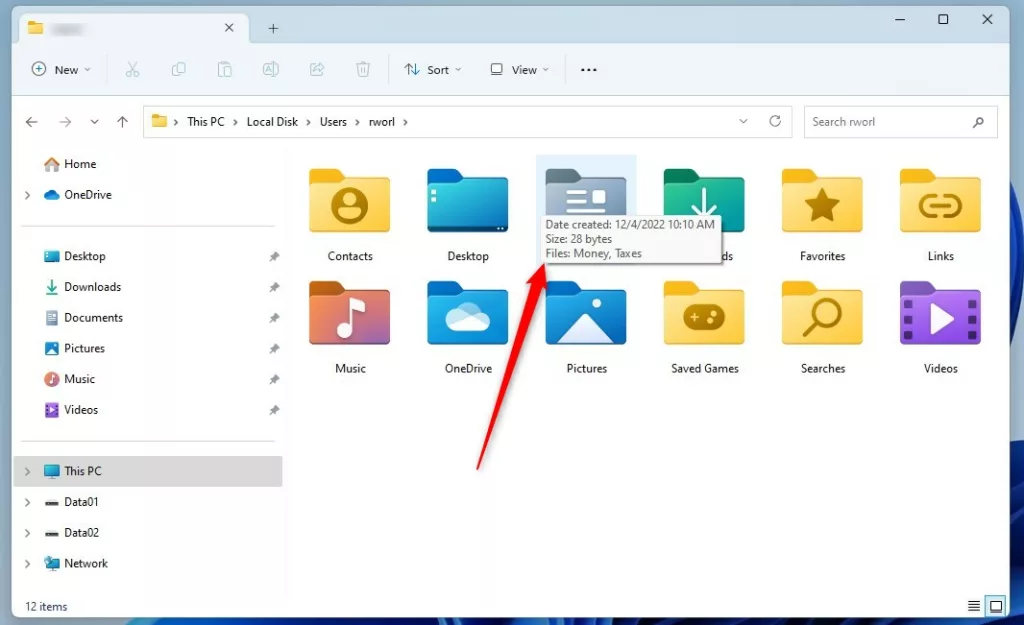Open the Sort dropdown menu
Viewport: 1024px width, 625px height.
click(433, 70)
